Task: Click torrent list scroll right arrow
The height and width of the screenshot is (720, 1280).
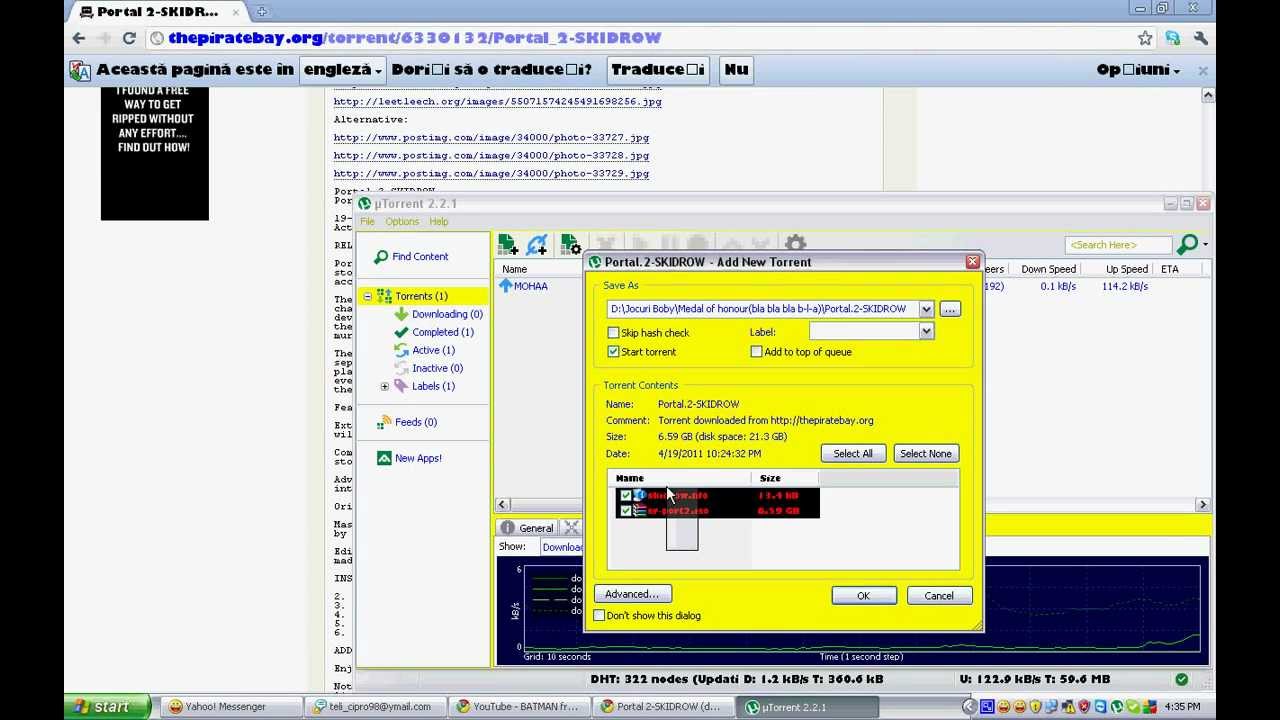Action: click(1203, 505)
